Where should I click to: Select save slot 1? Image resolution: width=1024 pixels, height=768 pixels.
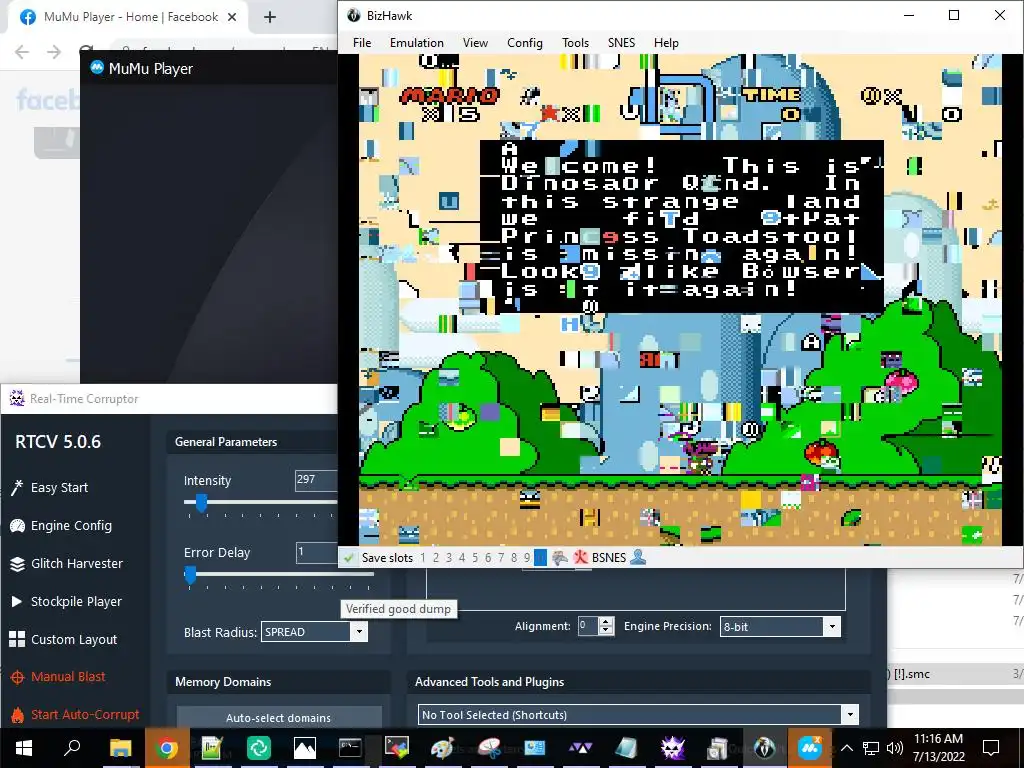pyautogui.click(x=423, y=558)
